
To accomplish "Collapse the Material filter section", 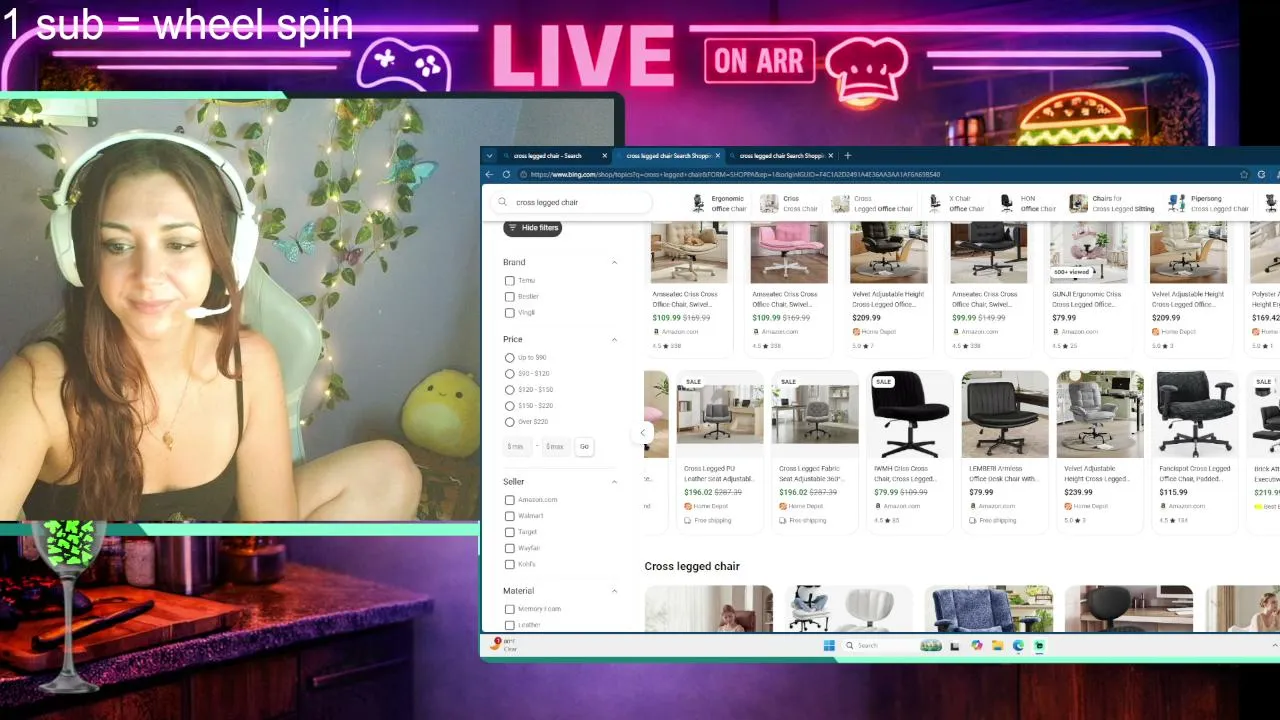I will (x=614, y=591).
